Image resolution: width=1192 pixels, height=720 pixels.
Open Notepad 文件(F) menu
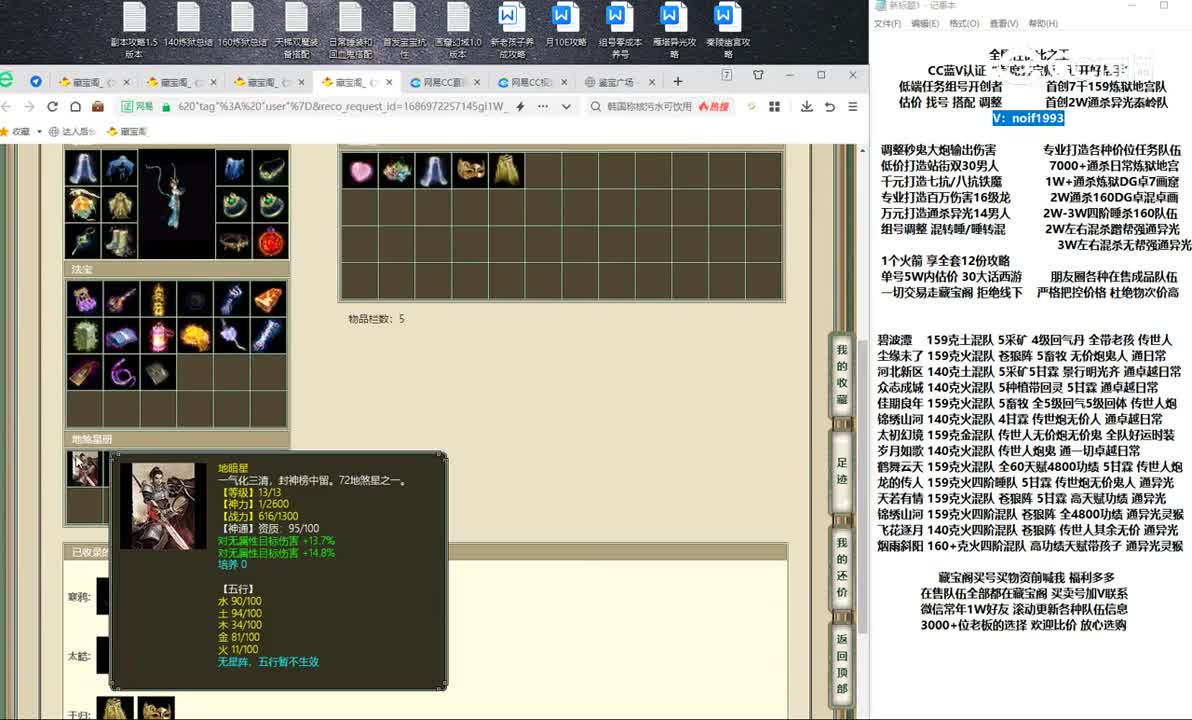(x=887, y=24)
